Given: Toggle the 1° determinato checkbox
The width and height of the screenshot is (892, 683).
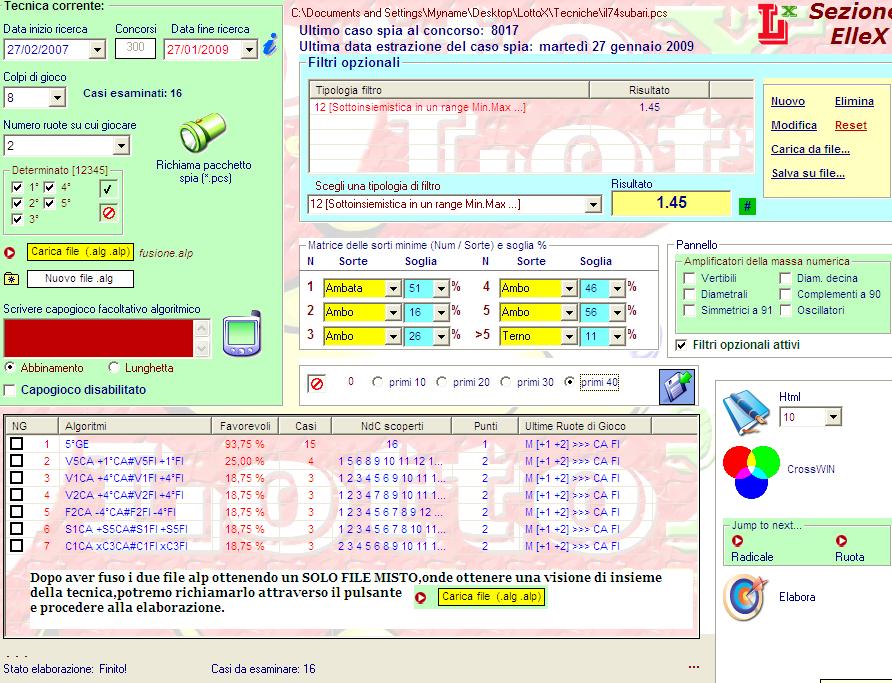Looking at the screenshot, I should click(18, 187).
